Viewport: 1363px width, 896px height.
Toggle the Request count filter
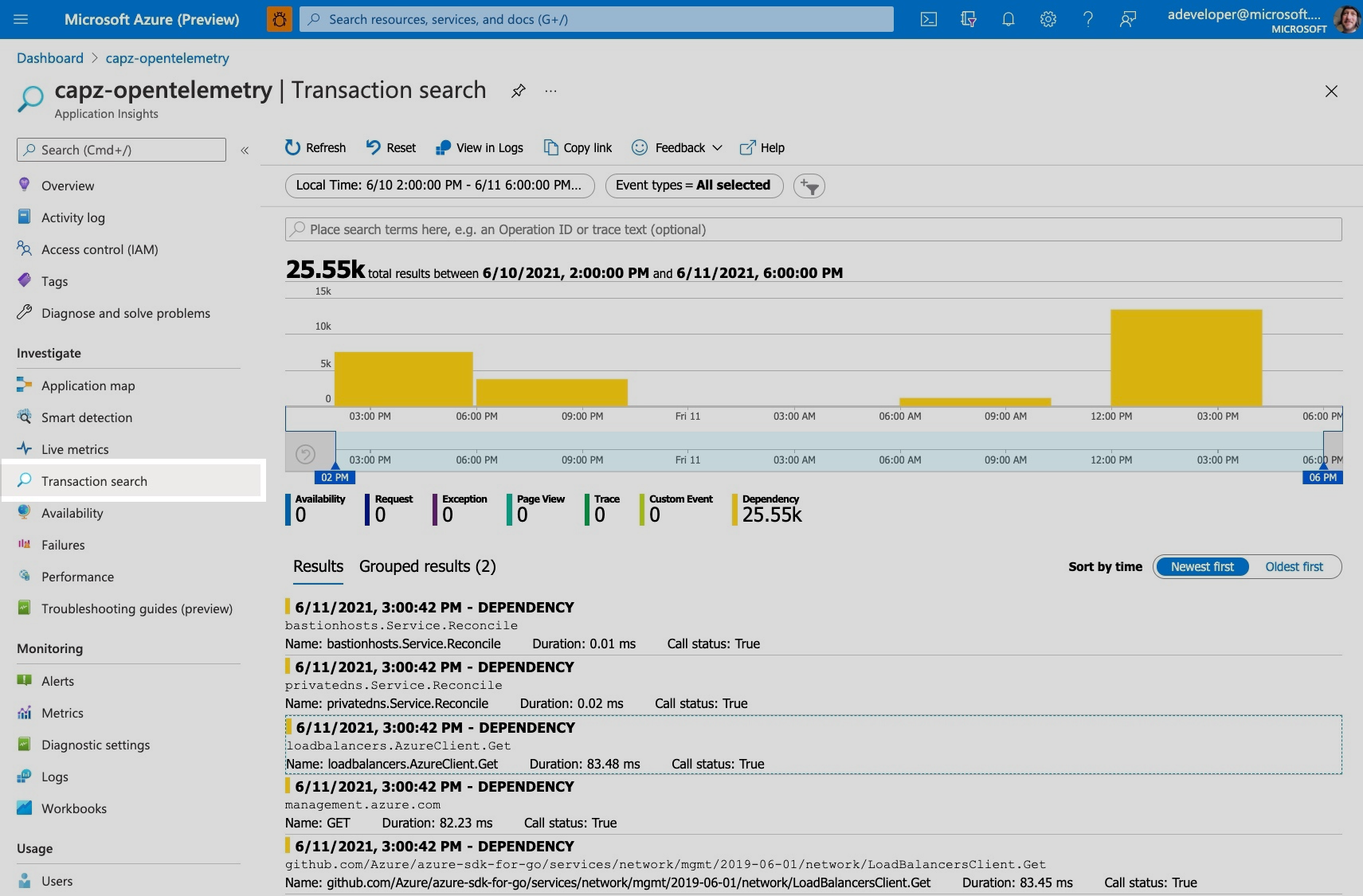[390, 509]
